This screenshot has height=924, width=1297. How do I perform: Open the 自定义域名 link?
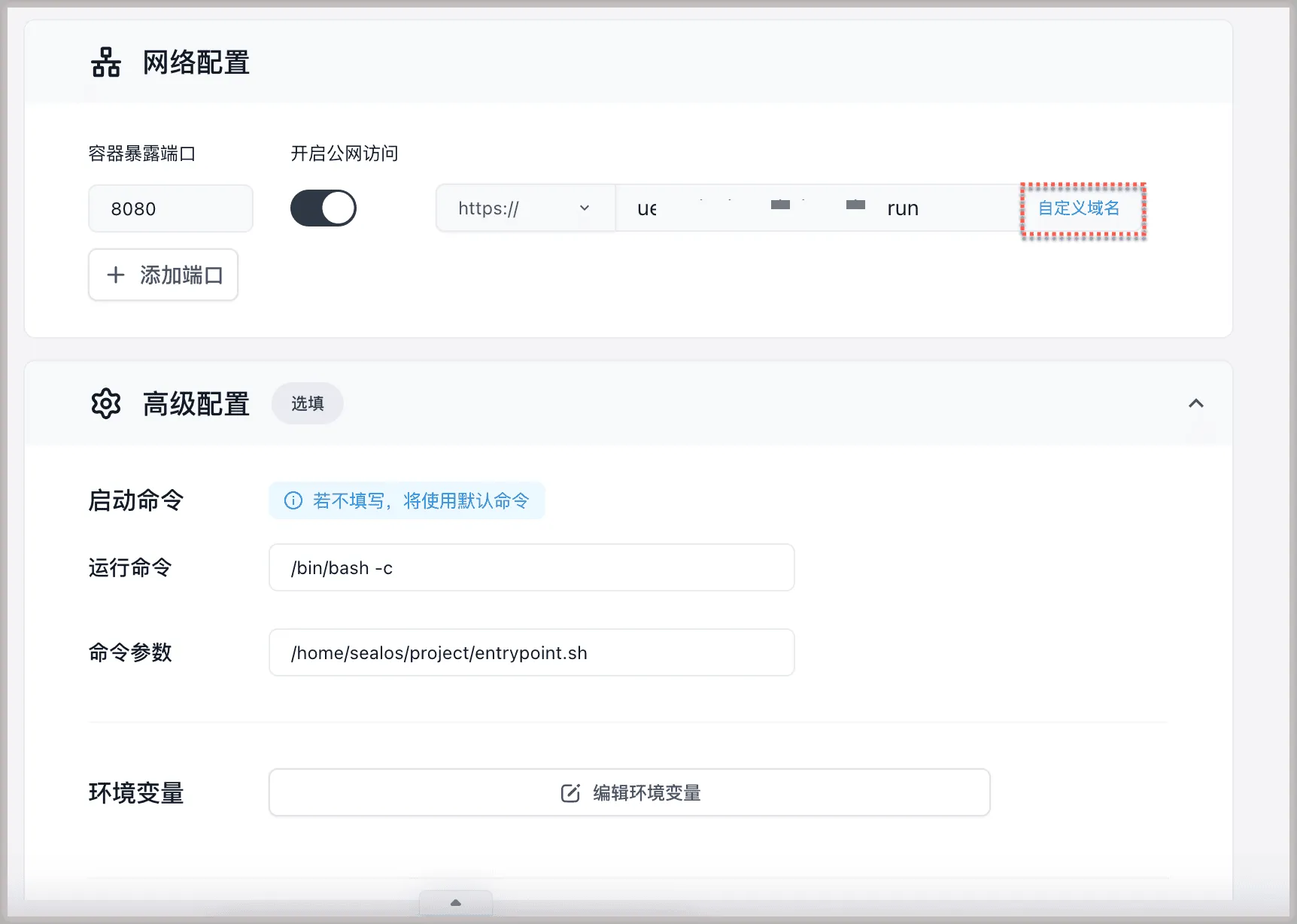(x=1079, y=208)
